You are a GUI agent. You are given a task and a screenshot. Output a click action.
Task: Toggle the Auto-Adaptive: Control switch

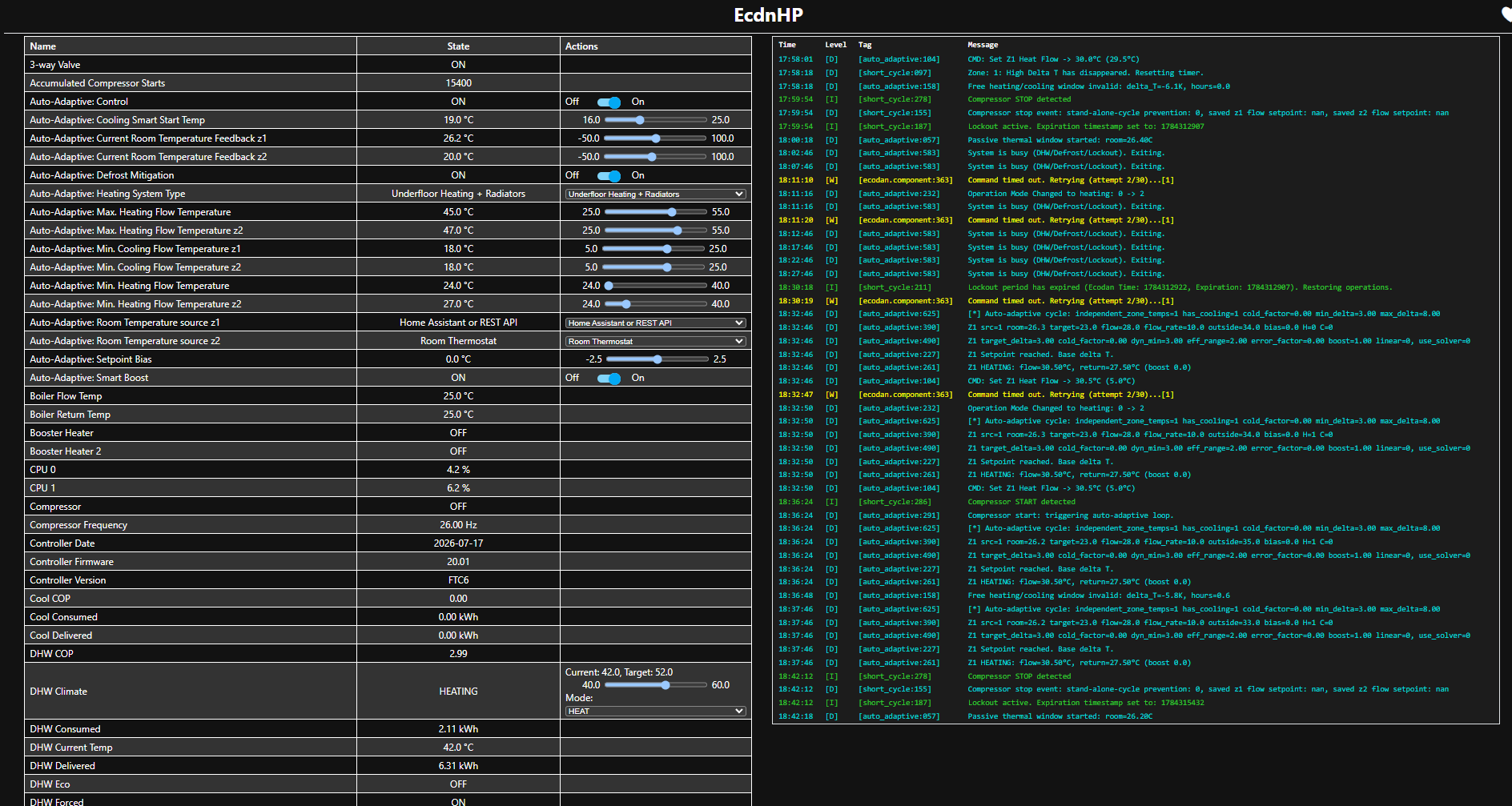(x=609, y=102)
